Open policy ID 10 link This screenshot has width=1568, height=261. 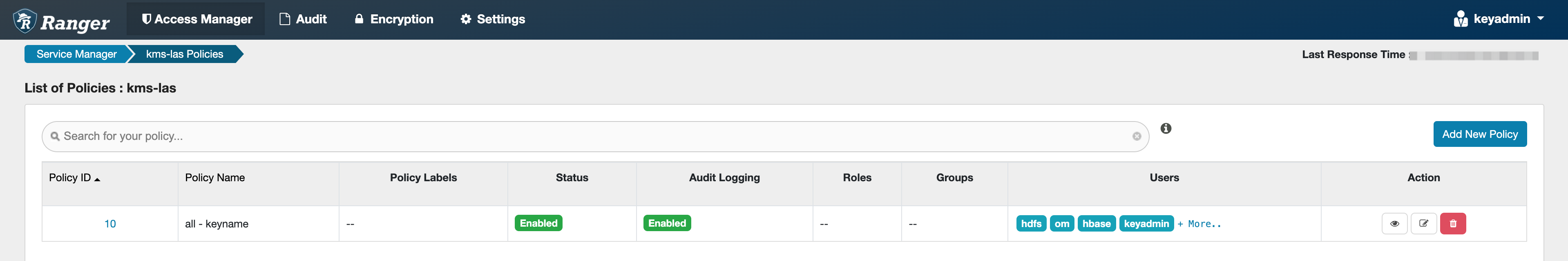110,224
